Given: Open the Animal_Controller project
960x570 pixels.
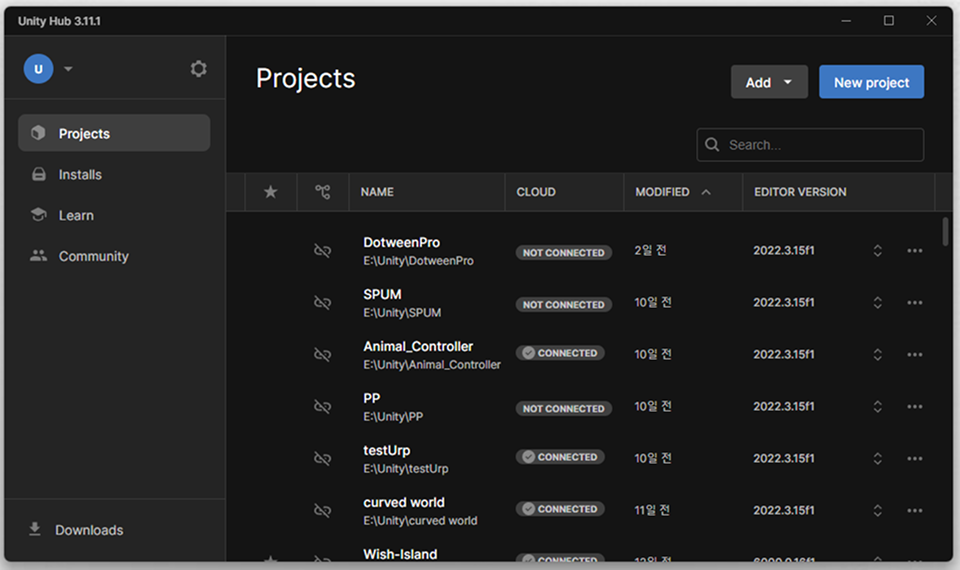Looking at the screenshot, I should tap(418, 347).
